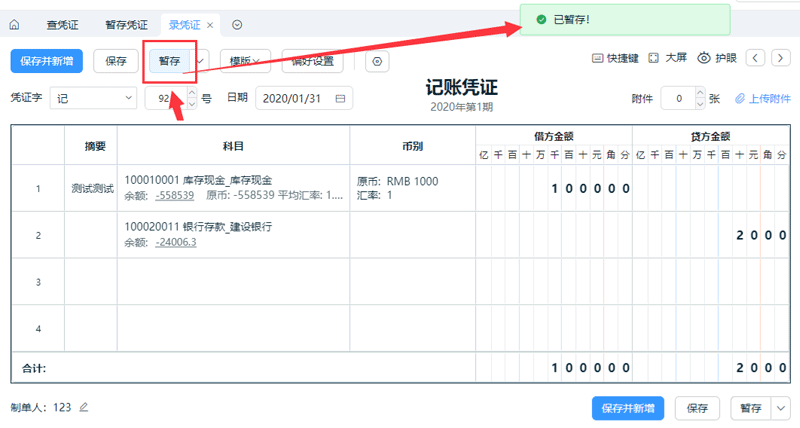The image size is (800, 428).
Task: Go to next voucher arrow
Action: click(780, 58)
